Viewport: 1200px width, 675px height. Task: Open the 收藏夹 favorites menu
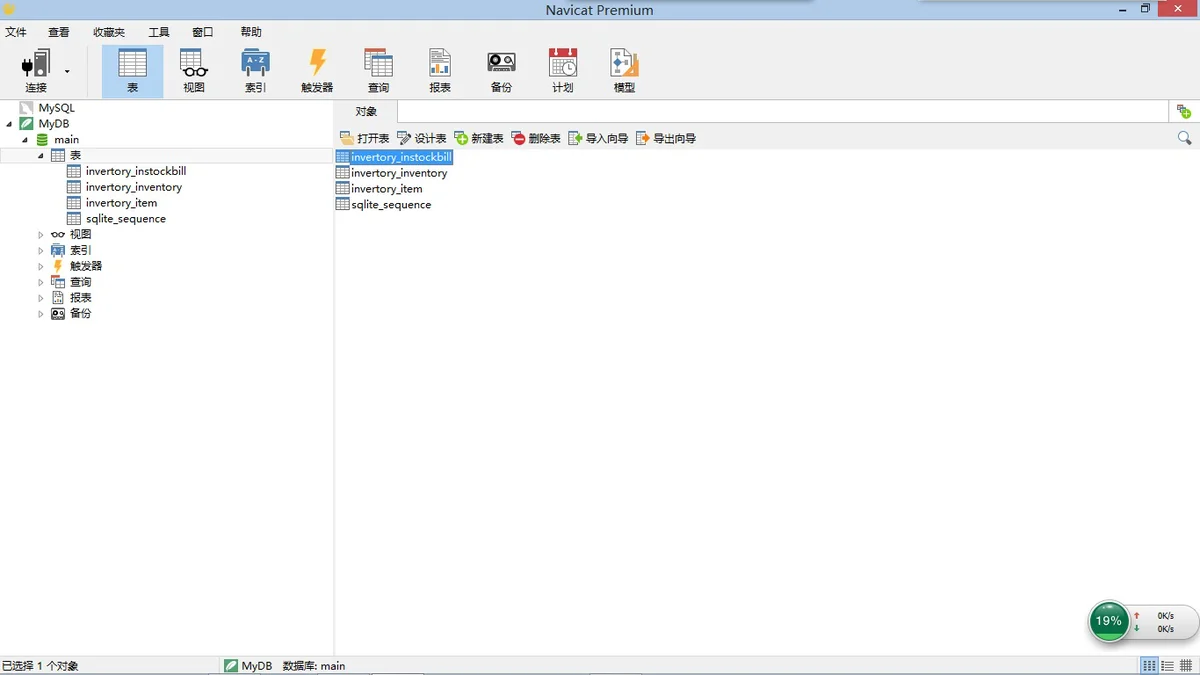tap(109, 32)
